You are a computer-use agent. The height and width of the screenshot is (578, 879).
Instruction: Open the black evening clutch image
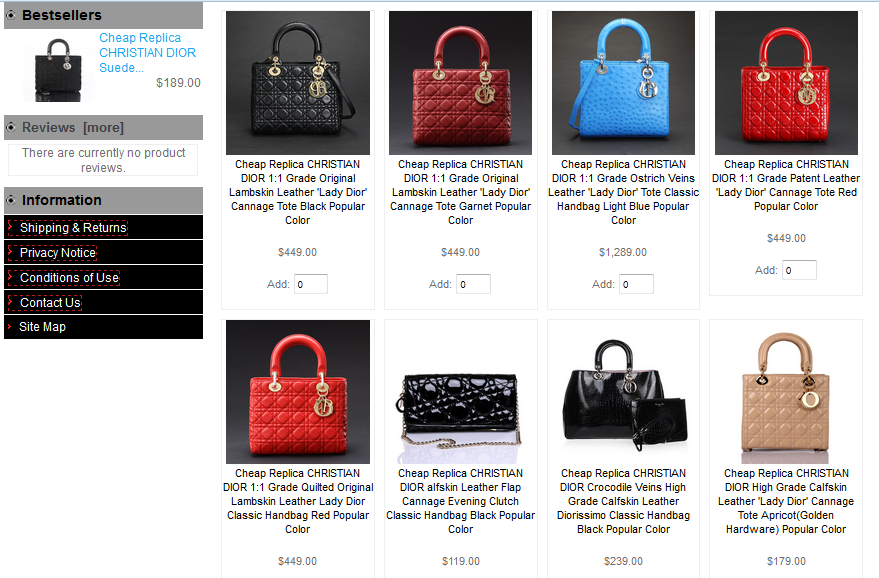click(x=460, y=392)
